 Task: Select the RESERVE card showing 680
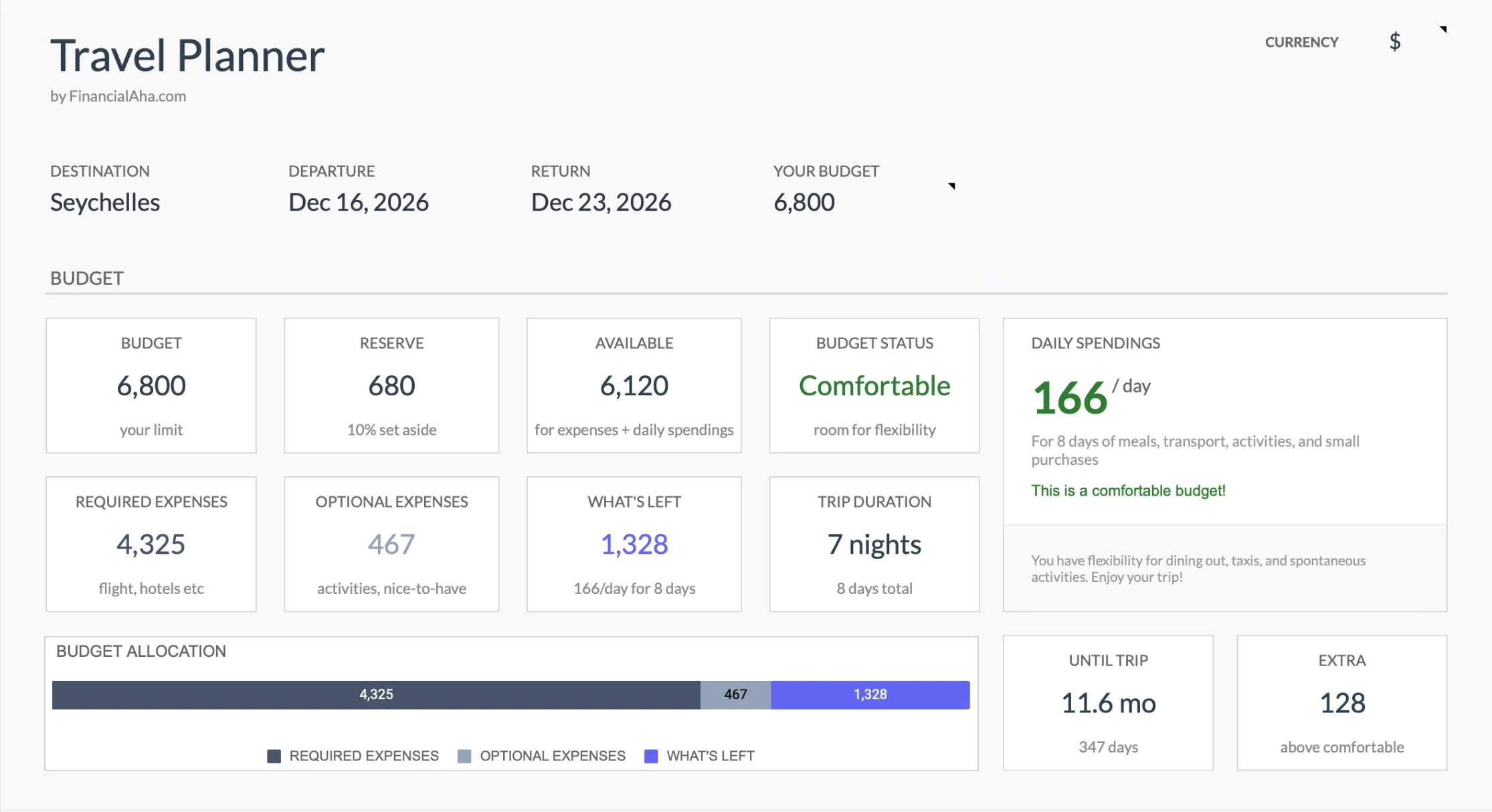(391, 386)
